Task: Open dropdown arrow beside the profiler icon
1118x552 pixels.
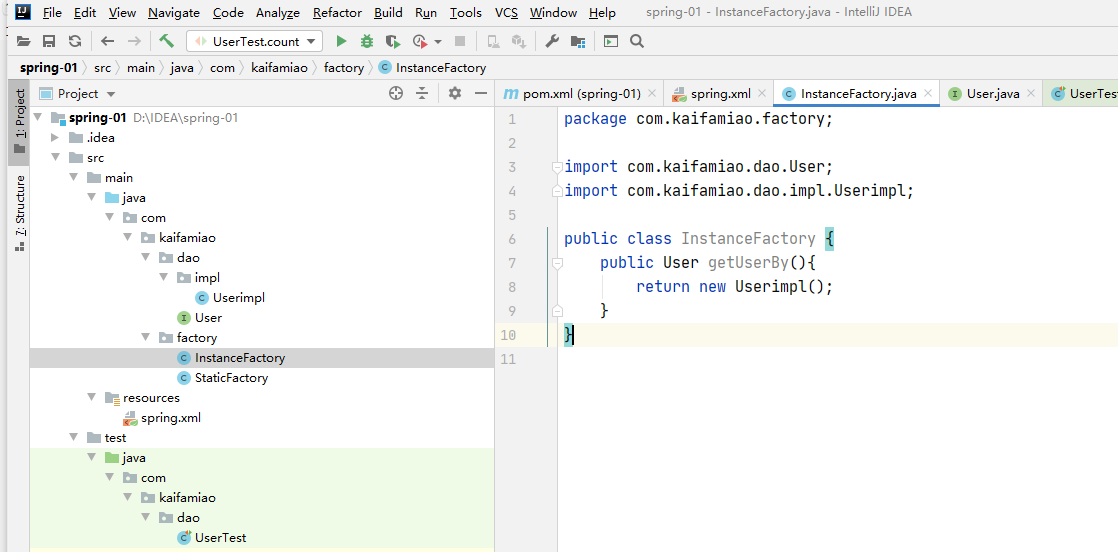Action: pyautogui.click(x=438, y=42)
